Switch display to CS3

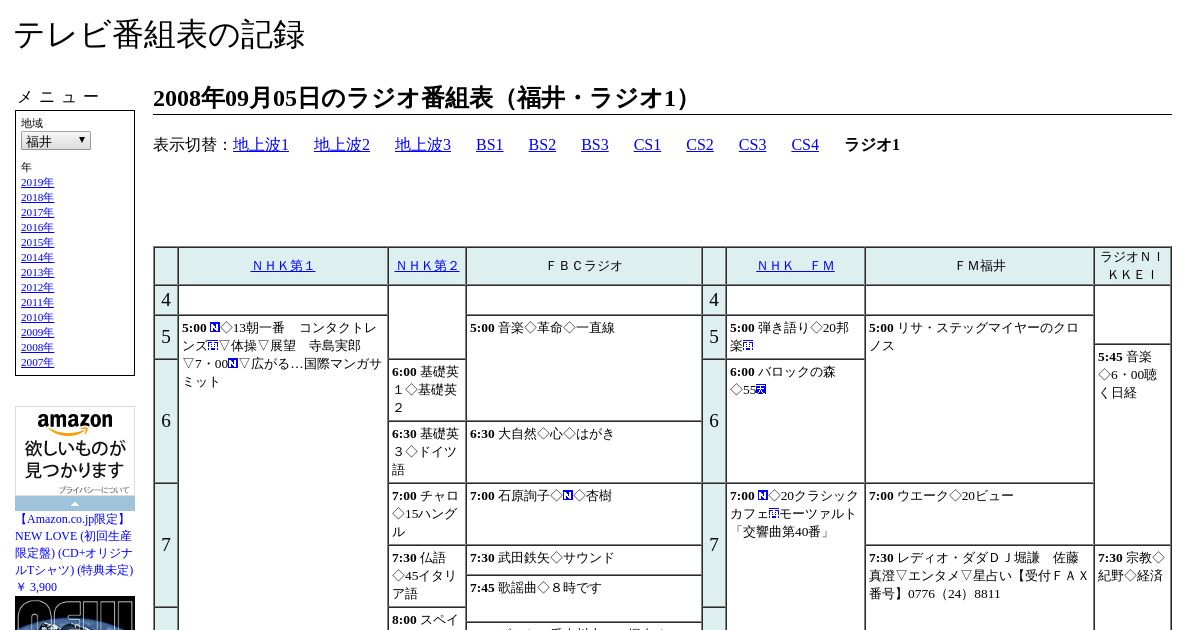click(x=752, y=145)
